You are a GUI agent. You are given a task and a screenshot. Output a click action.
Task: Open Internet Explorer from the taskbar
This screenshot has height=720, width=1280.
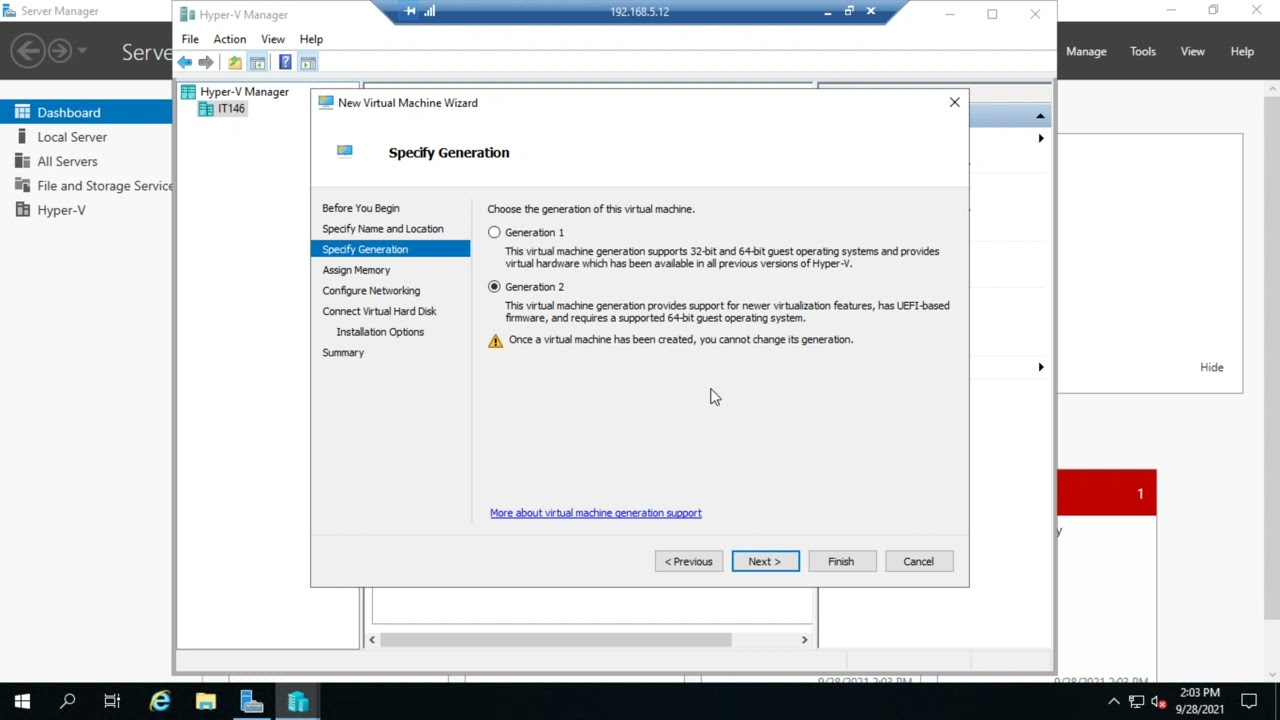click(160, 702)
